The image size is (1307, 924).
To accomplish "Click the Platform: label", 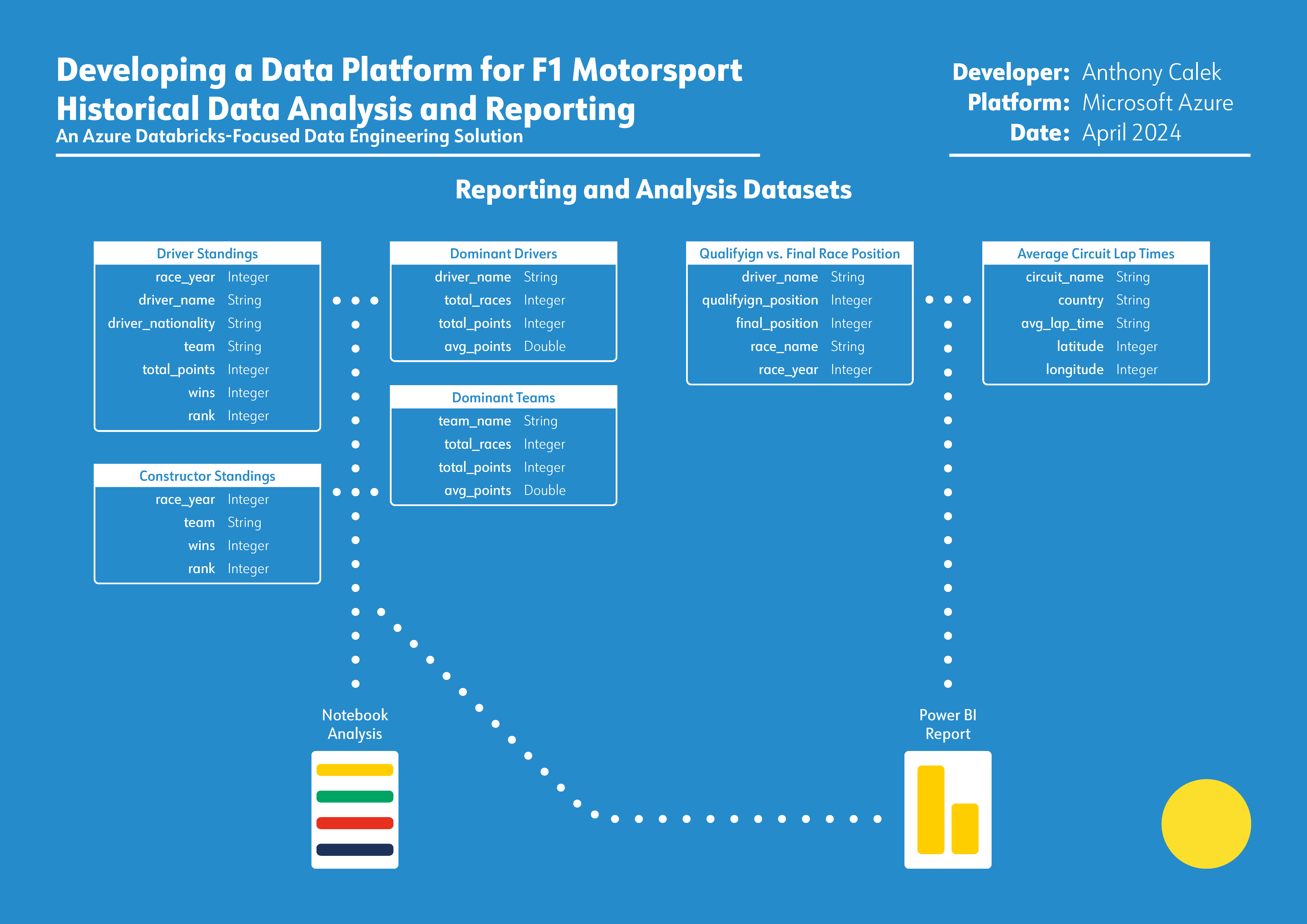I will (1019, 103).
